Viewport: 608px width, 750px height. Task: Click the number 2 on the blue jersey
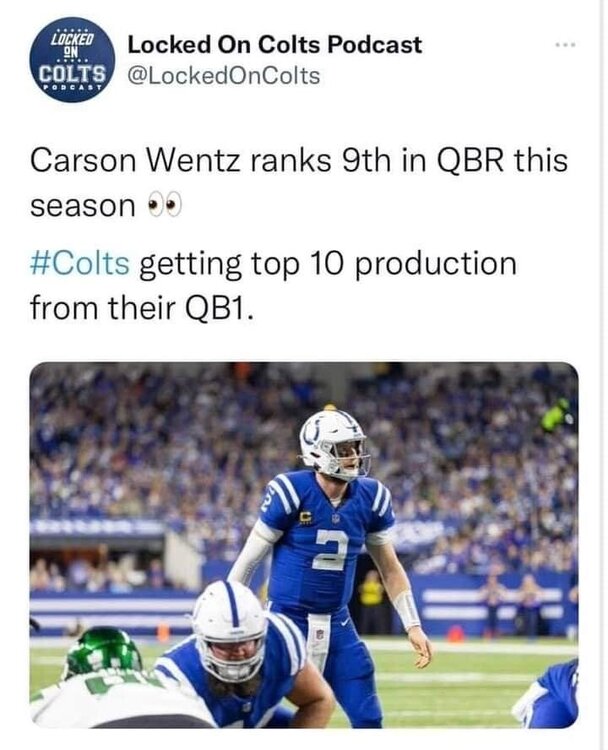tap(330, 550)
